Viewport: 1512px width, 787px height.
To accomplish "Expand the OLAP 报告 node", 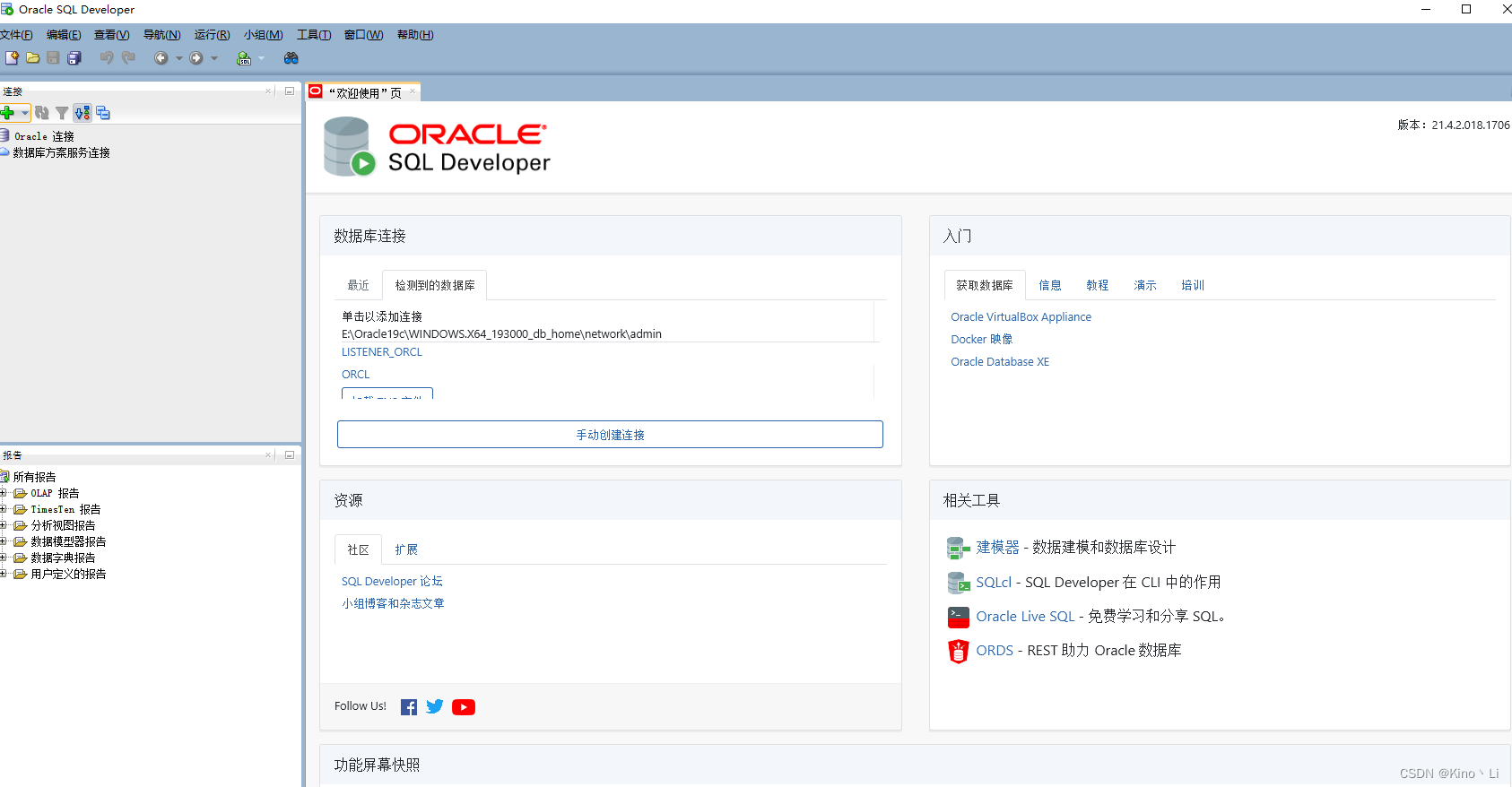I will (x=4, y=493).
